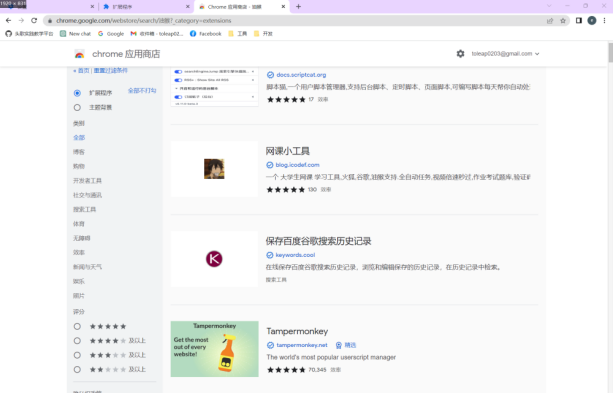This screenshot has width=614, height=394.
Task: Go back using the browser back arrow
Action: point(8,20)
